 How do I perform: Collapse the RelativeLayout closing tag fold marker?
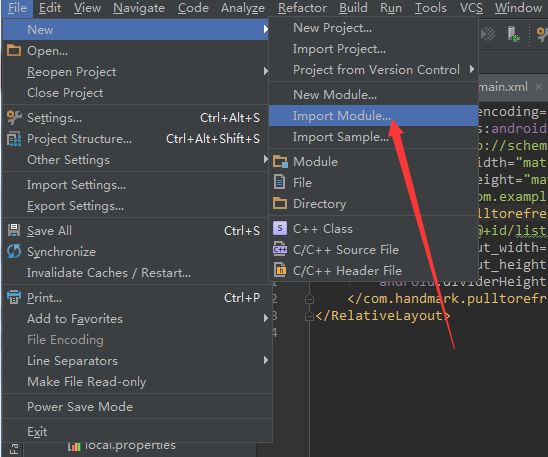pos(309,316)
